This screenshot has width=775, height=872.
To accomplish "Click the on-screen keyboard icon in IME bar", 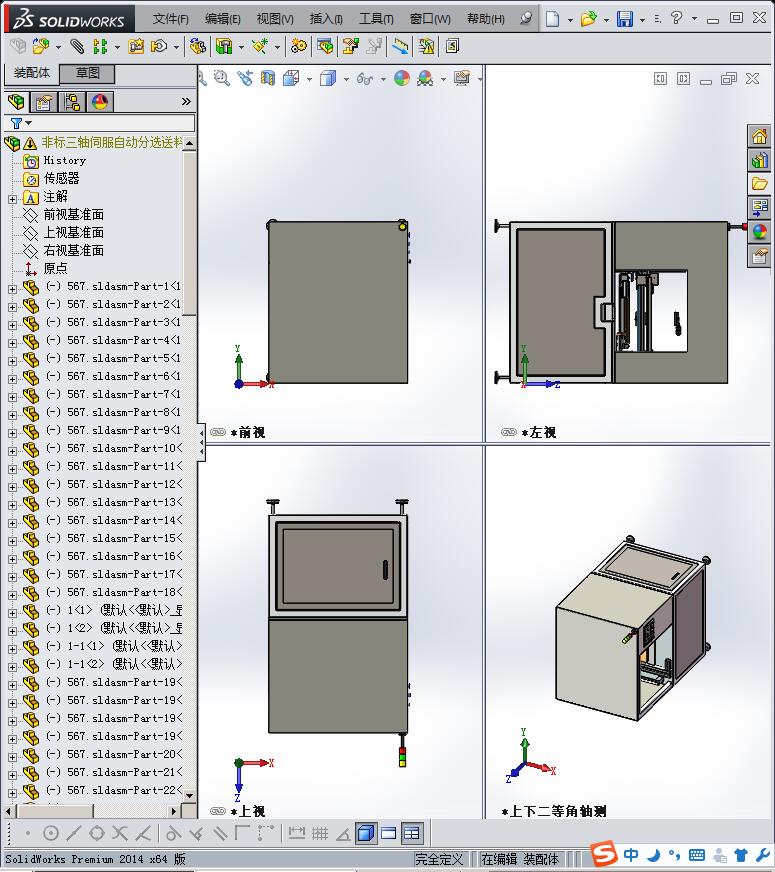I will coord(697,855).
